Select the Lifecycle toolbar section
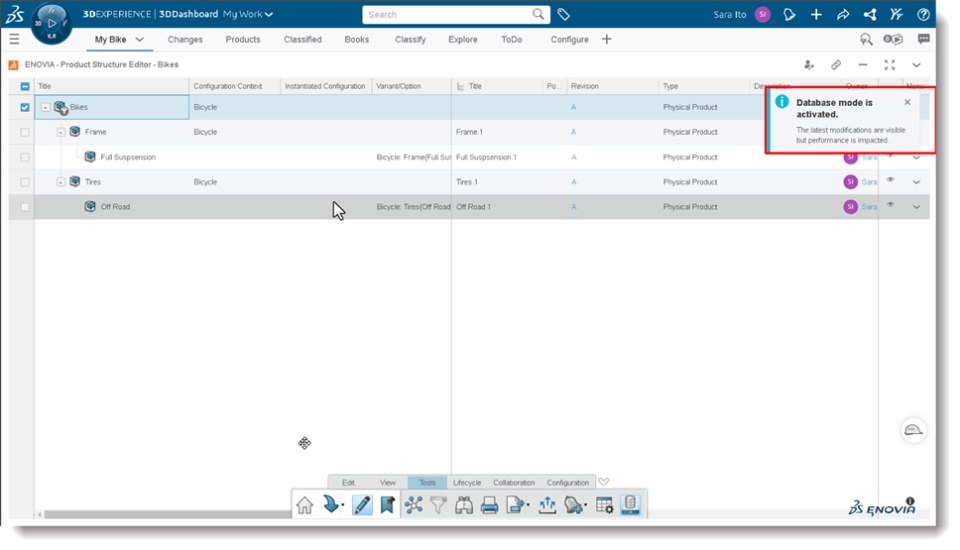The width and height of the screenshot is (960, 550). point(467,483)
